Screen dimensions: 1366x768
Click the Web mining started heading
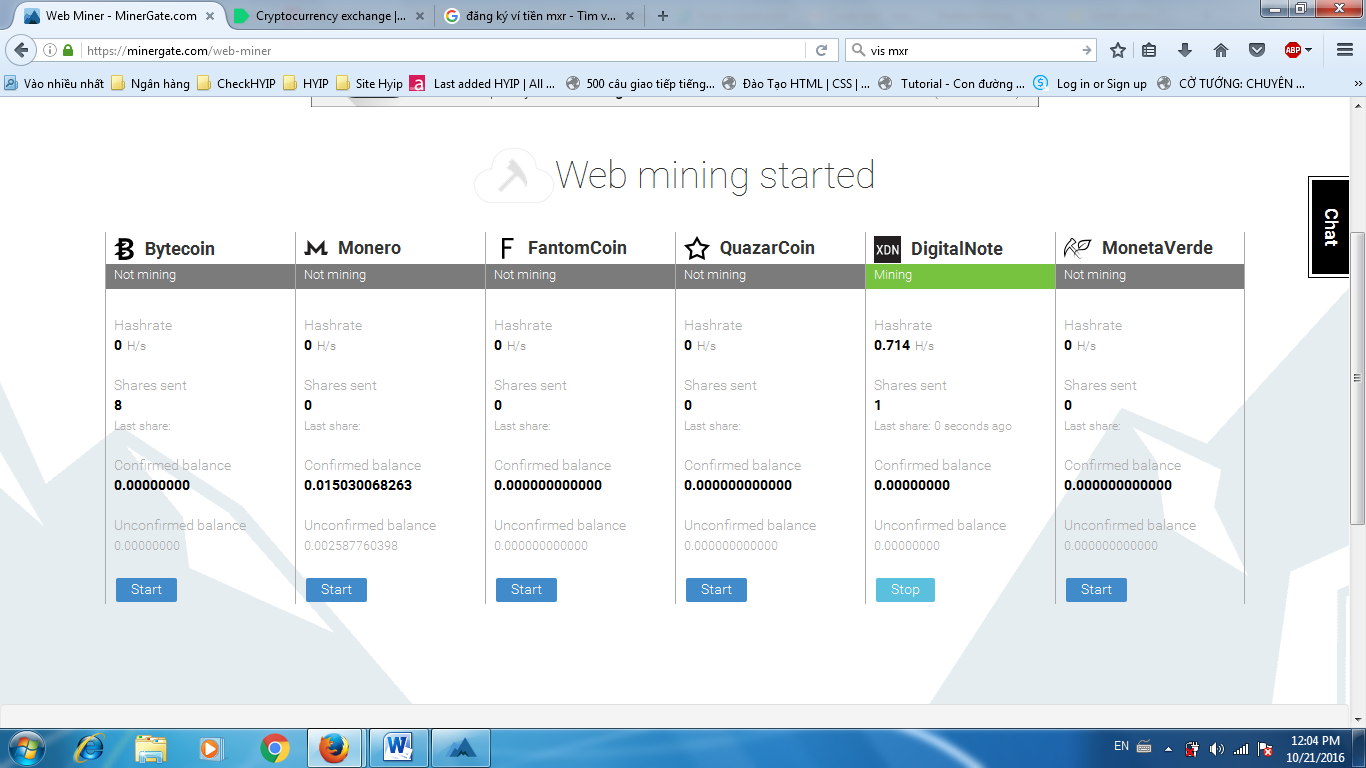tap(715, 175)
